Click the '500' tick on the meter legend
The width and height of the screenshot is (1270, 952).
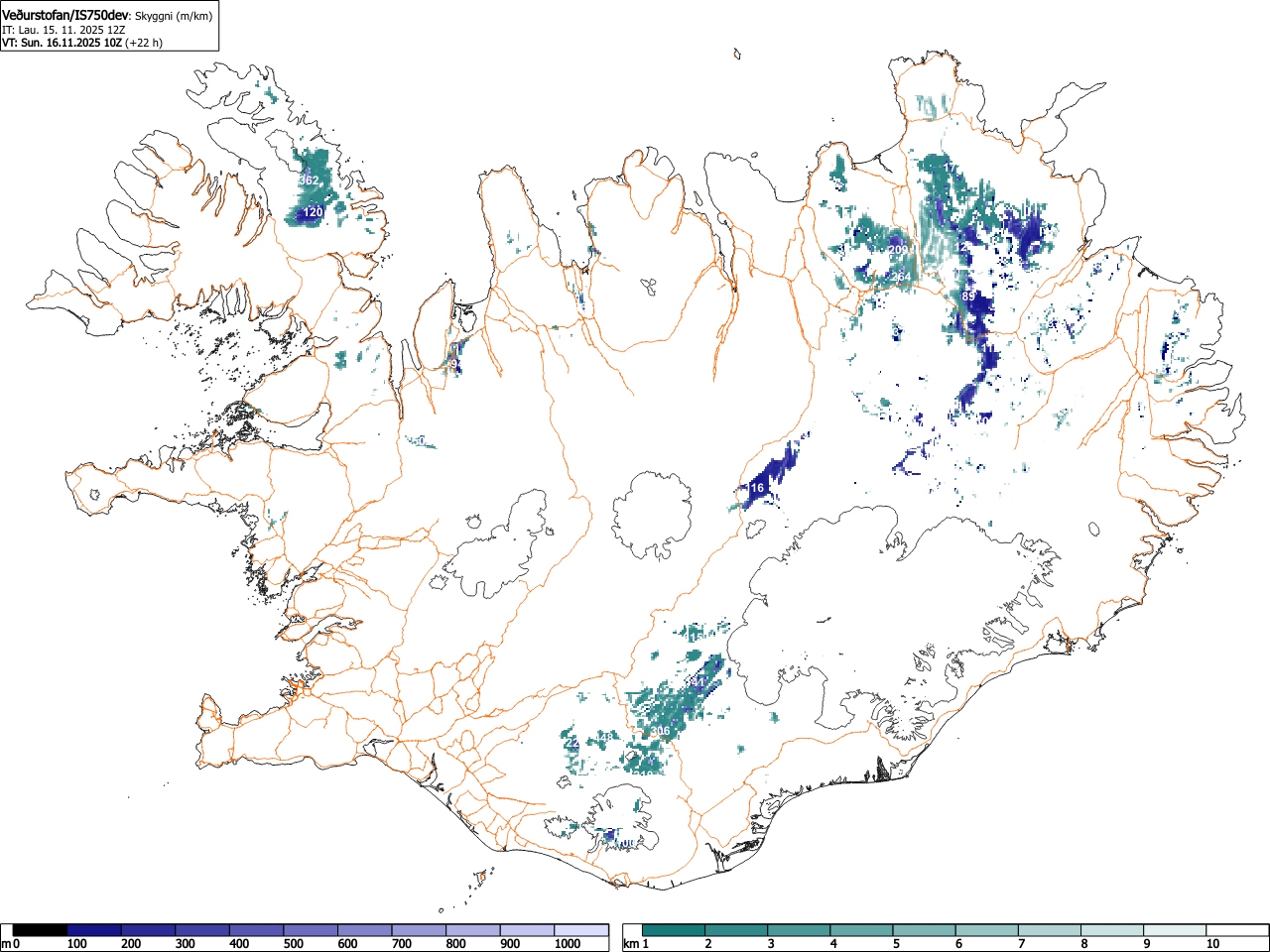pyautogui.click(x=293, y=944)
